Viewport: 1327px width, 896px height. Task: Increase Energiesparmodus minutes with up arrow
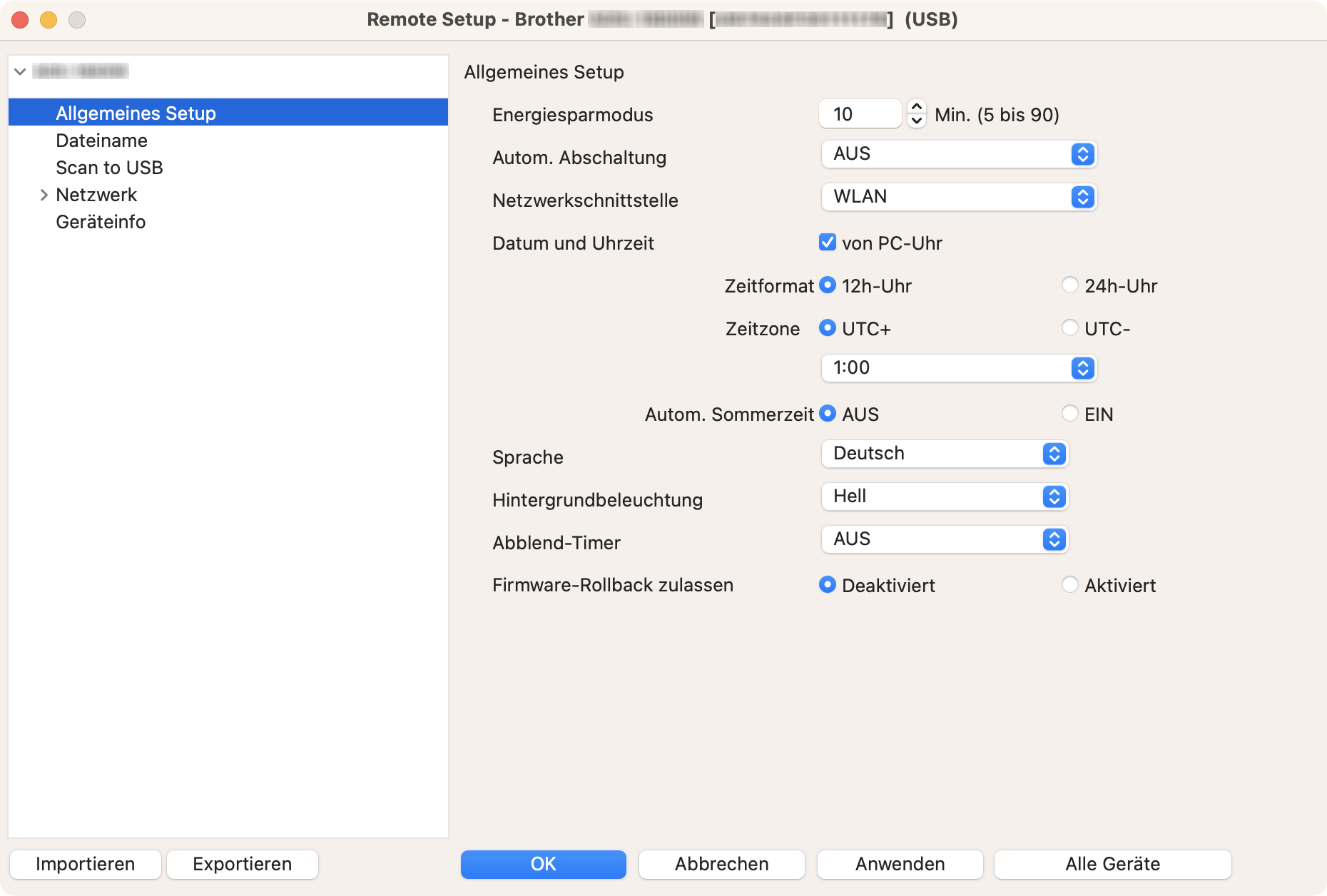coord(917,106)
